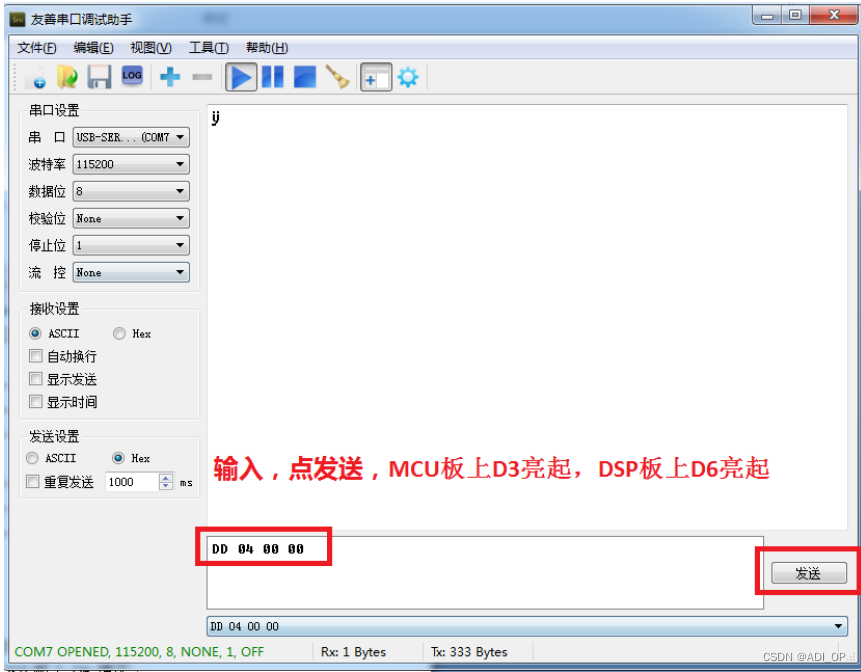Pause the serial data stream
The width and height of the screenshot is (861, 672).
[272, 77]
